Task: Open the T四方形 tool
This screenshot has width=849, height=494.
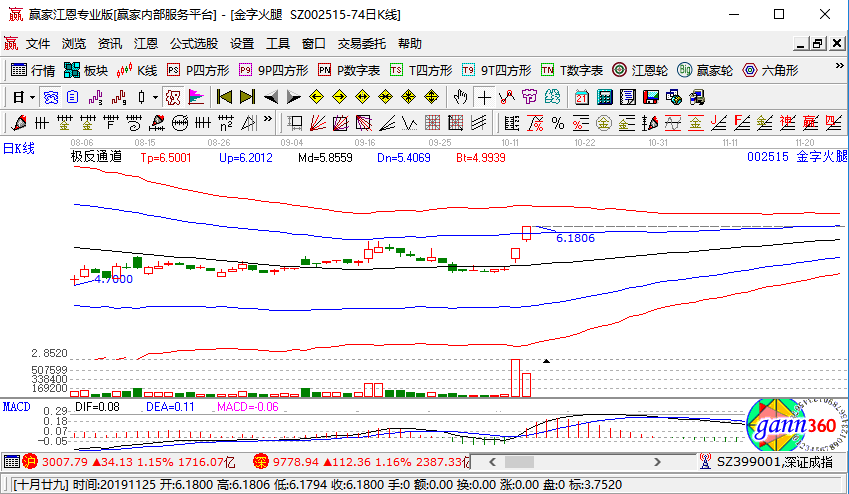Action: coord(421,70)
